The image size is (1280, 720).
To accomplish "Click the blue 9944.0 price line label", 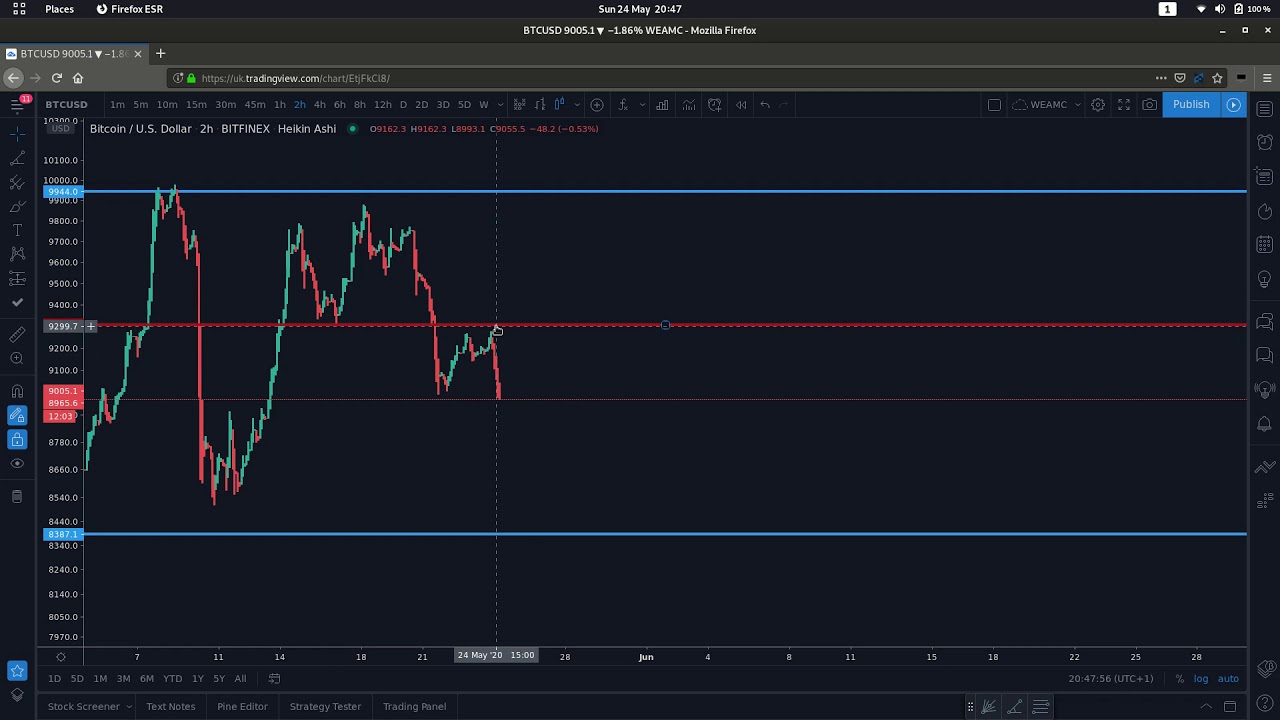I will tap(63, 191).
